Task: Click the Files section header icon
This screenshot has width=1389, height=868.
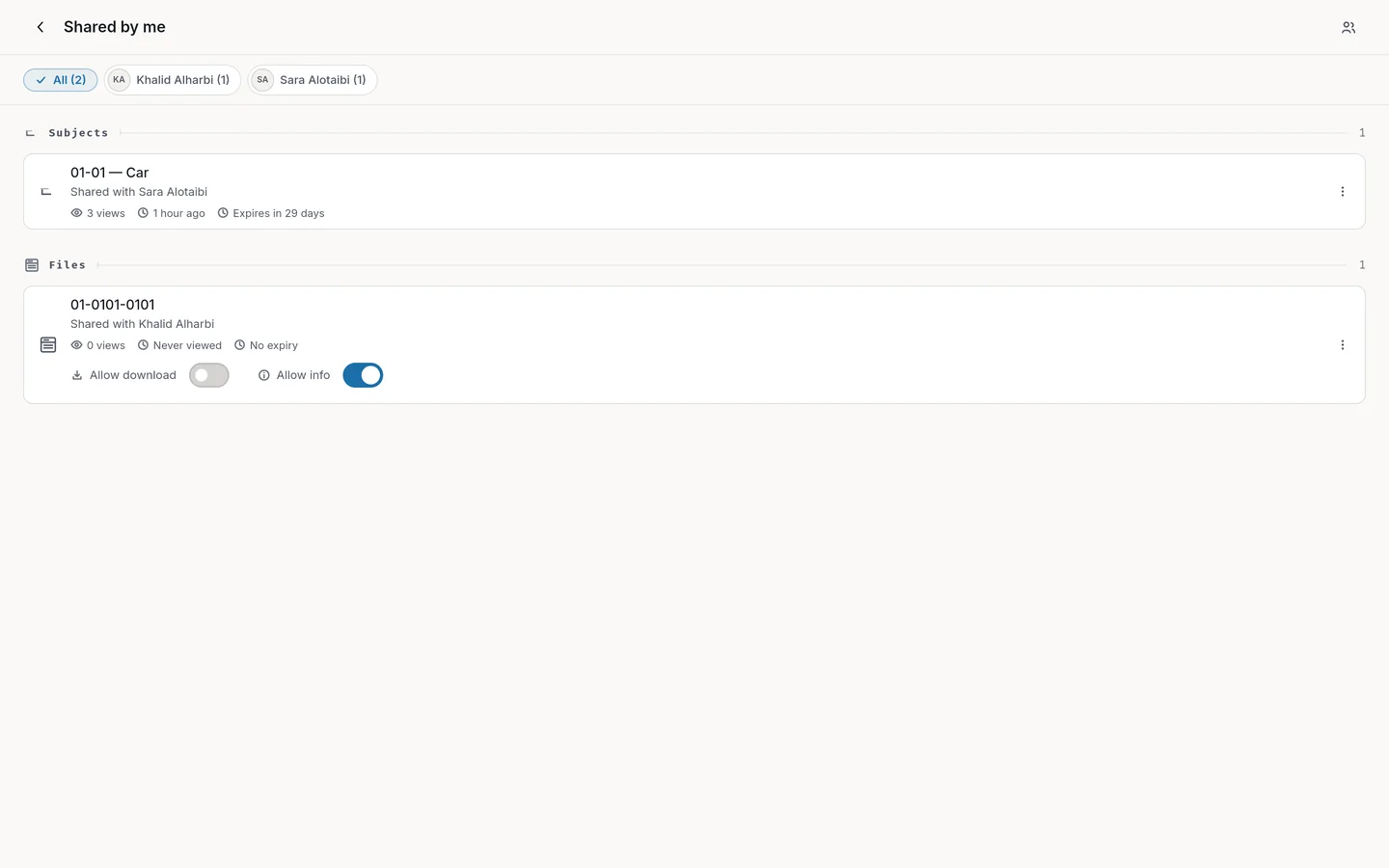Action: (x=32, y=265)
